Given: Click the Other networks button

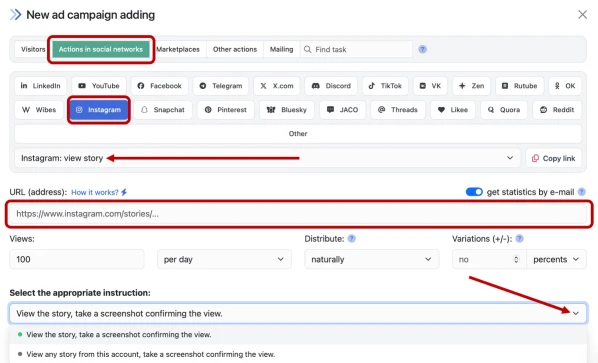Looking at the screenshot, I should tap(298, 134).
